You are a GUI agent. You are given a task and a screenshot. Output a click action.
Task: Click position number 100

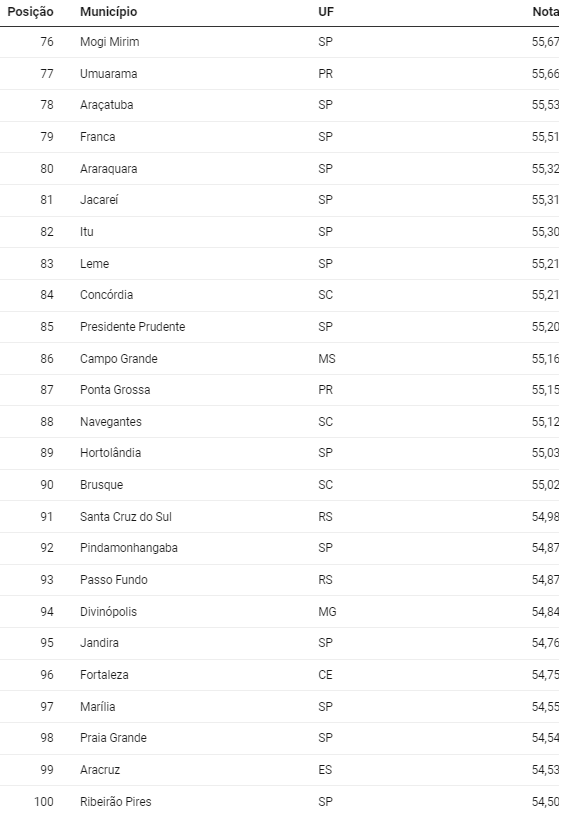coord(44,802)
